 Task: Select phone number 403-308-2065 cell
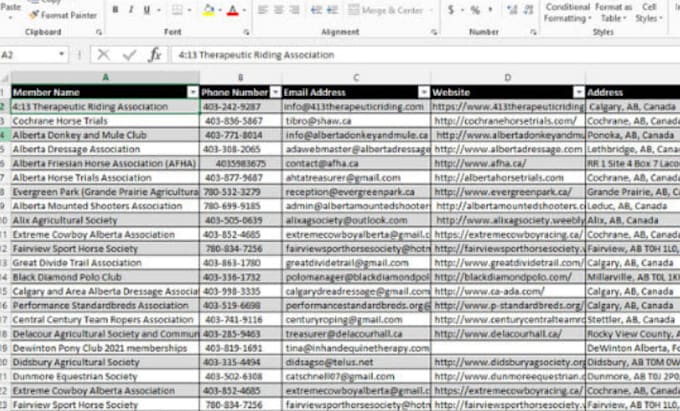(241, 149)
